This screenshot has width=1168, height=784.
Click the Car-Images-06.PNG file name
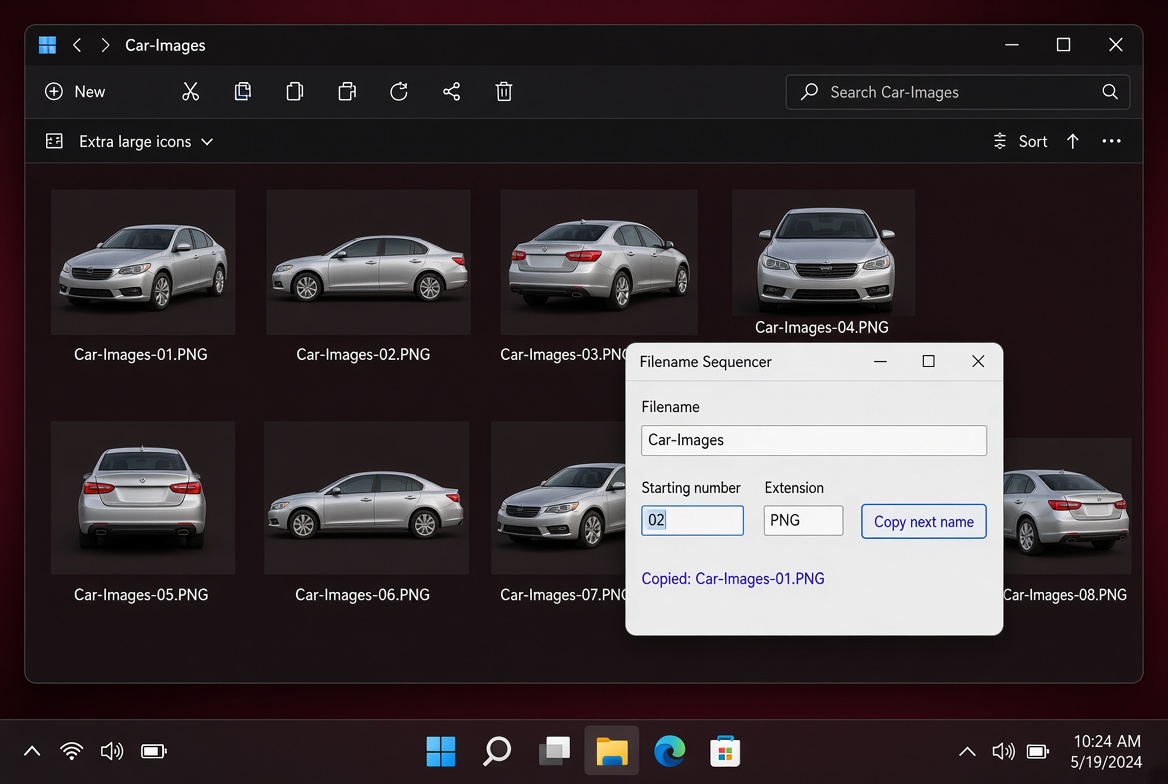(x=363, y=595)
